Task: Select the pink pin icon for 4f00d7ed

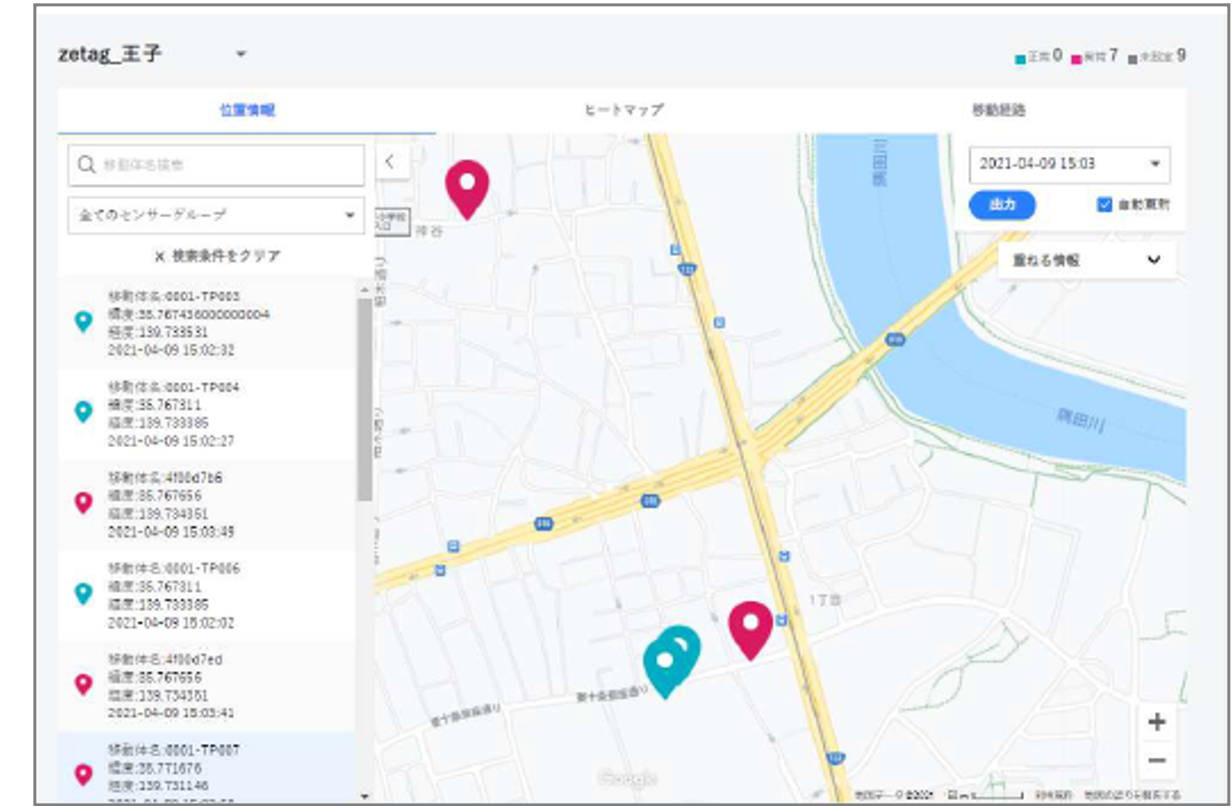Action: 85,682
